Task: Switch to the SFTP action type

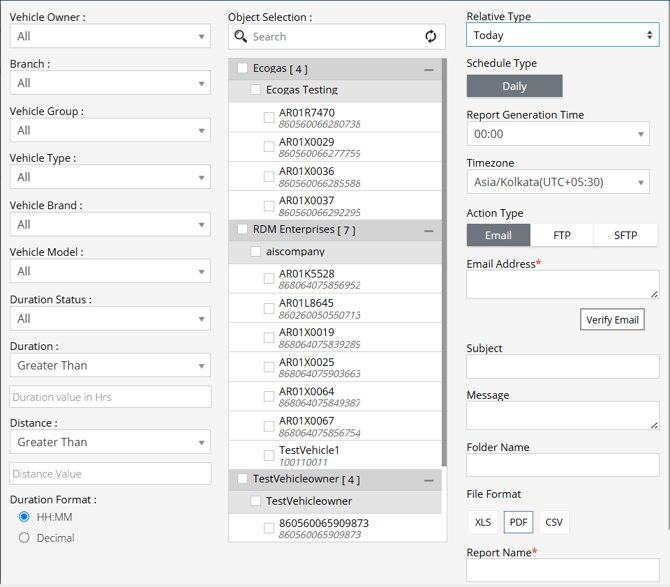Action: tap(625, 236)
